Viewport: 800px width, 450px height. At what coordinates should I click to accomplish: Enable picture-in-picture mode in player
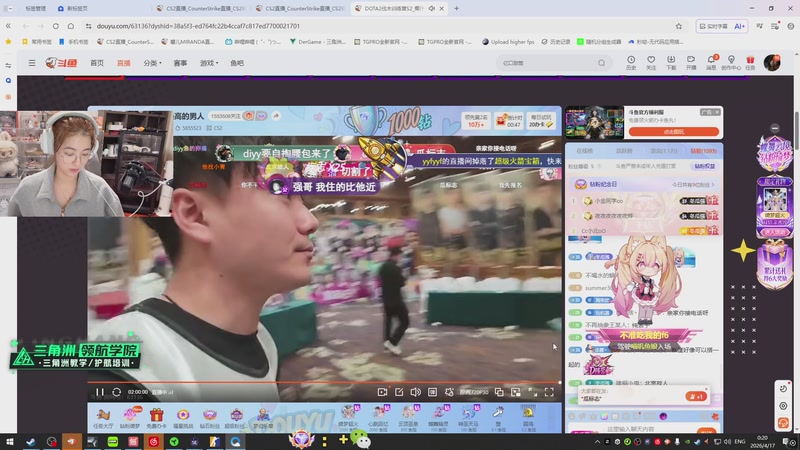click(516, 392)
